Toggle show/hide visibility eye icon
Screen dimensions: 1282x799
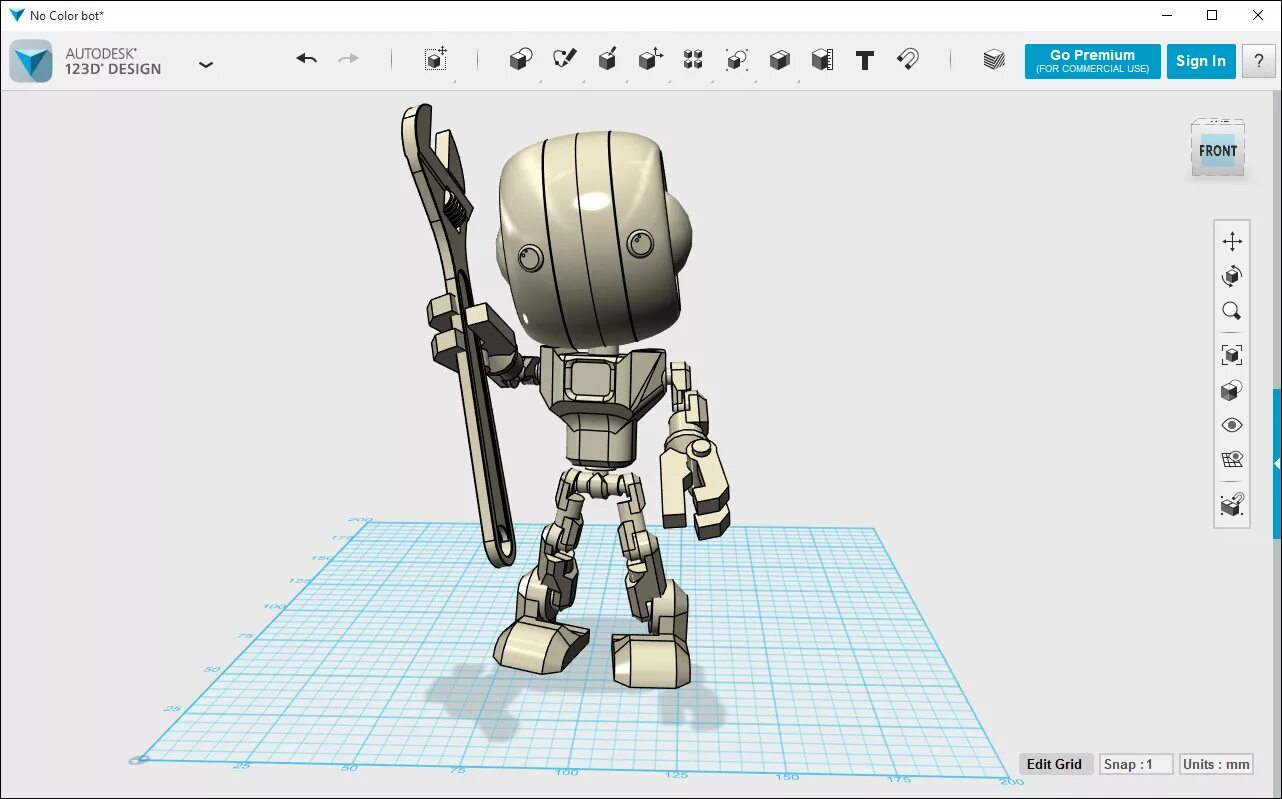(1232, 425)
